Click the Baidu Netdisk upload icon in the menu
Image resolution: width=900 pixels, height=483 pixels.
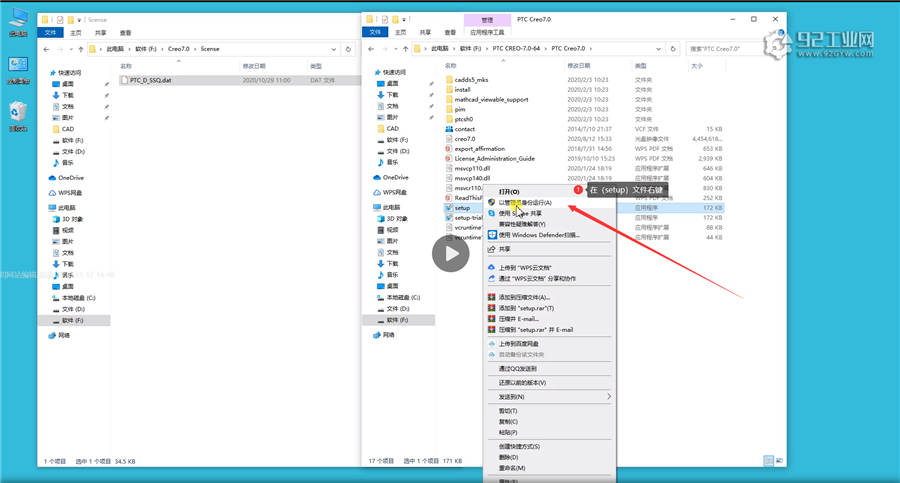tap(491, 344)
